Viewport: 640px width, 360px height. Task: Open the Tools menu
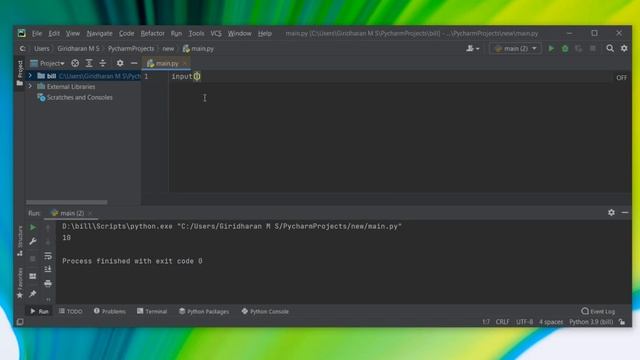[196, 33]
